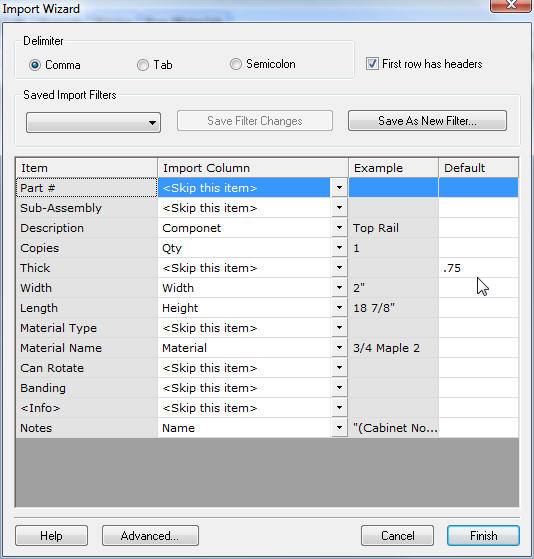This screenshot has height=559, width=534.
Task: Select the Part # item row
Action: coord(87,188)
